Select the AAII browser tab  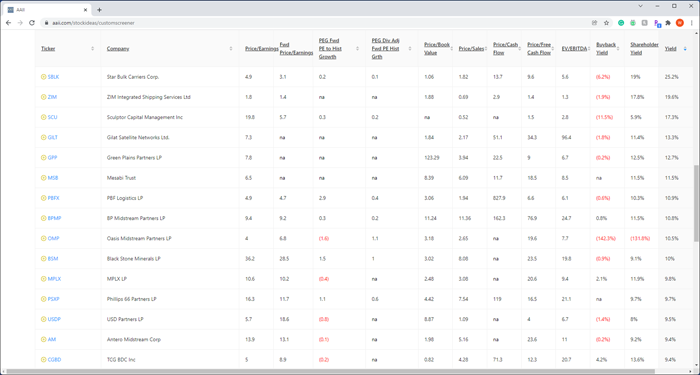(47, 10)
